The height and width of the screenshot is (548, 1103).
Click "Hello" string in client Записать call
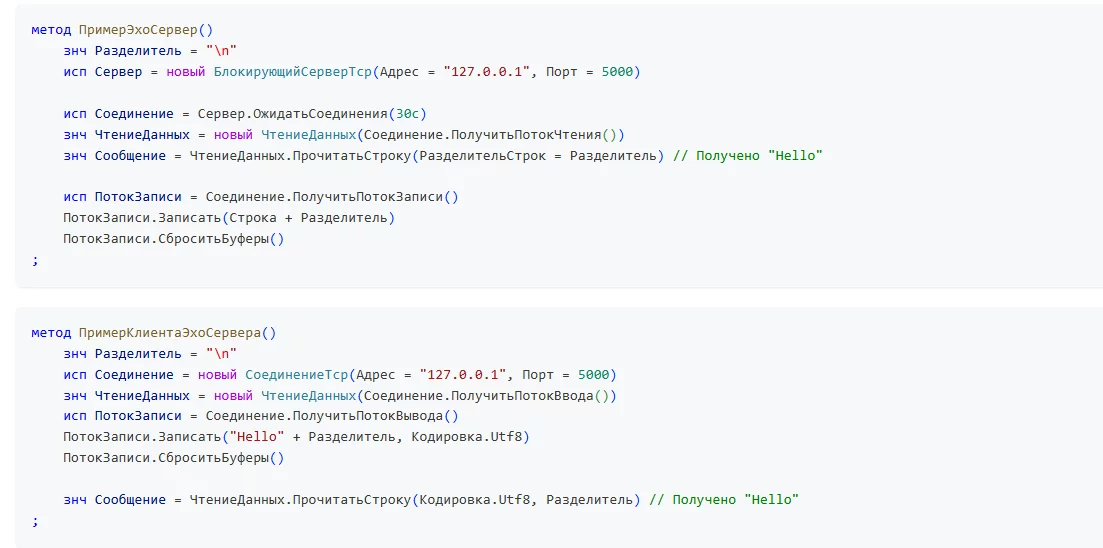(x=257, y=437)
